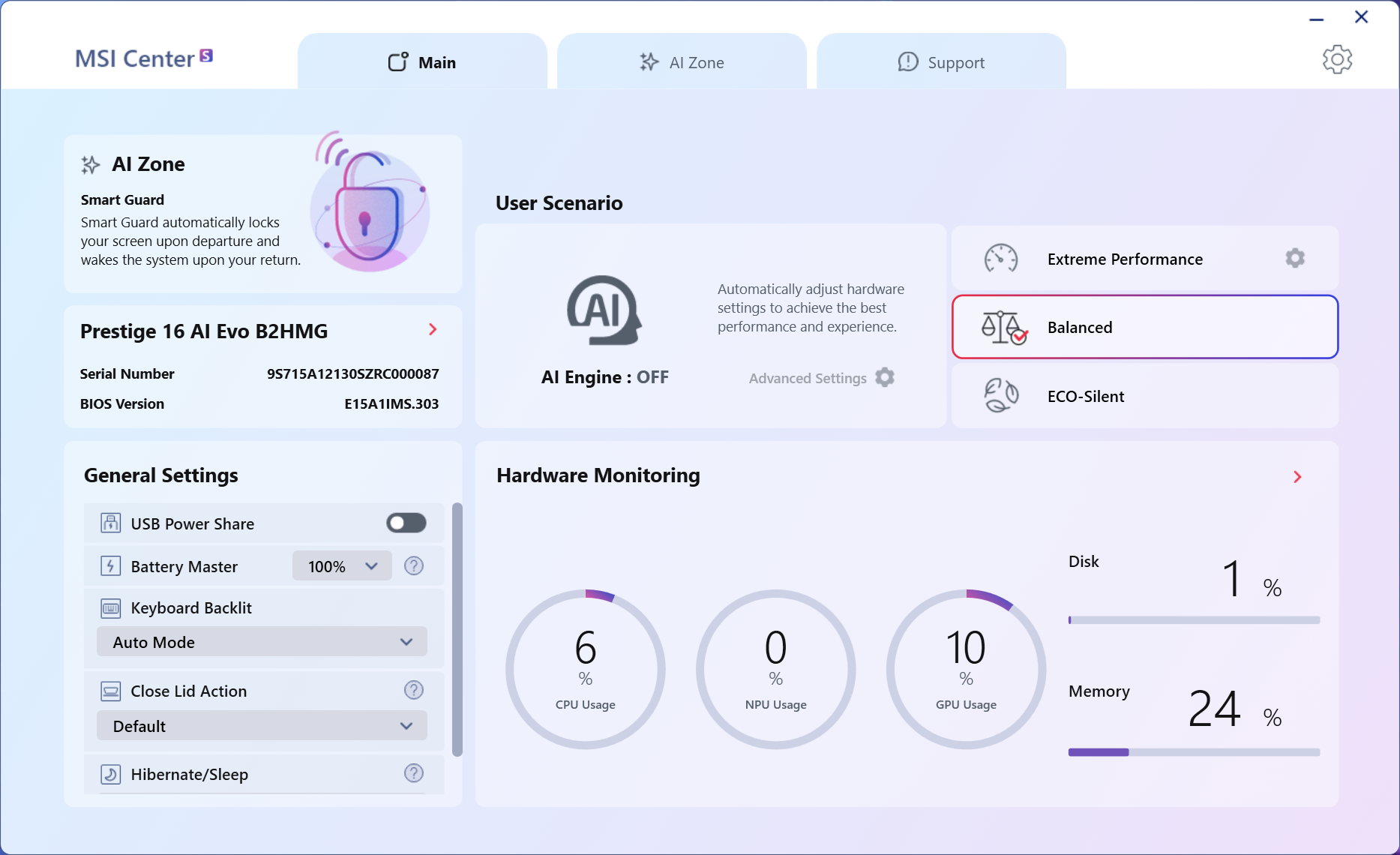Click Advanced Settings link
The image size is (1400, 855).
click(x=808, y=379)
